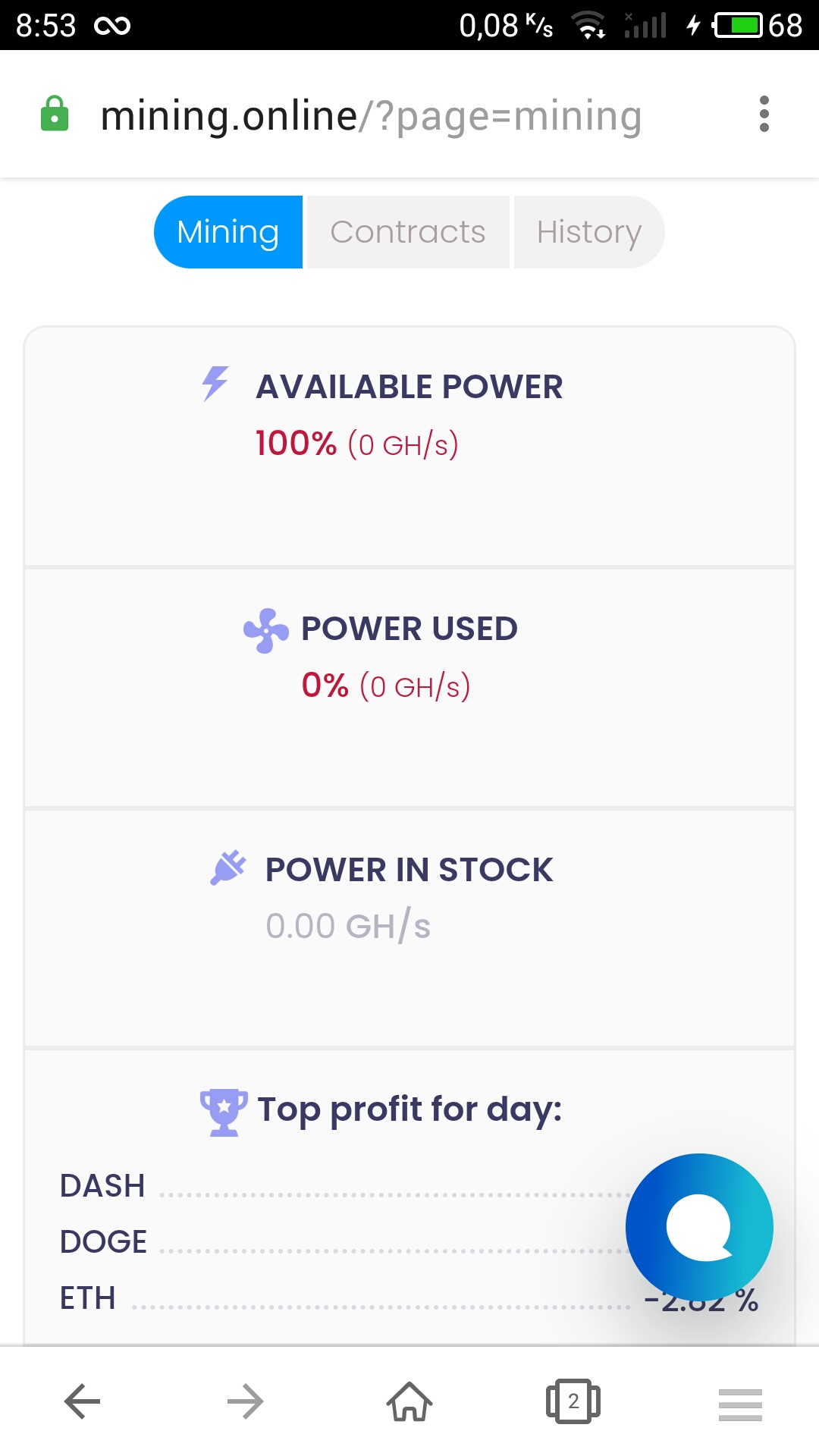Tap the mining.online address bar
Viewport: 819px width, 1456px height.
[x=372, y=116]
